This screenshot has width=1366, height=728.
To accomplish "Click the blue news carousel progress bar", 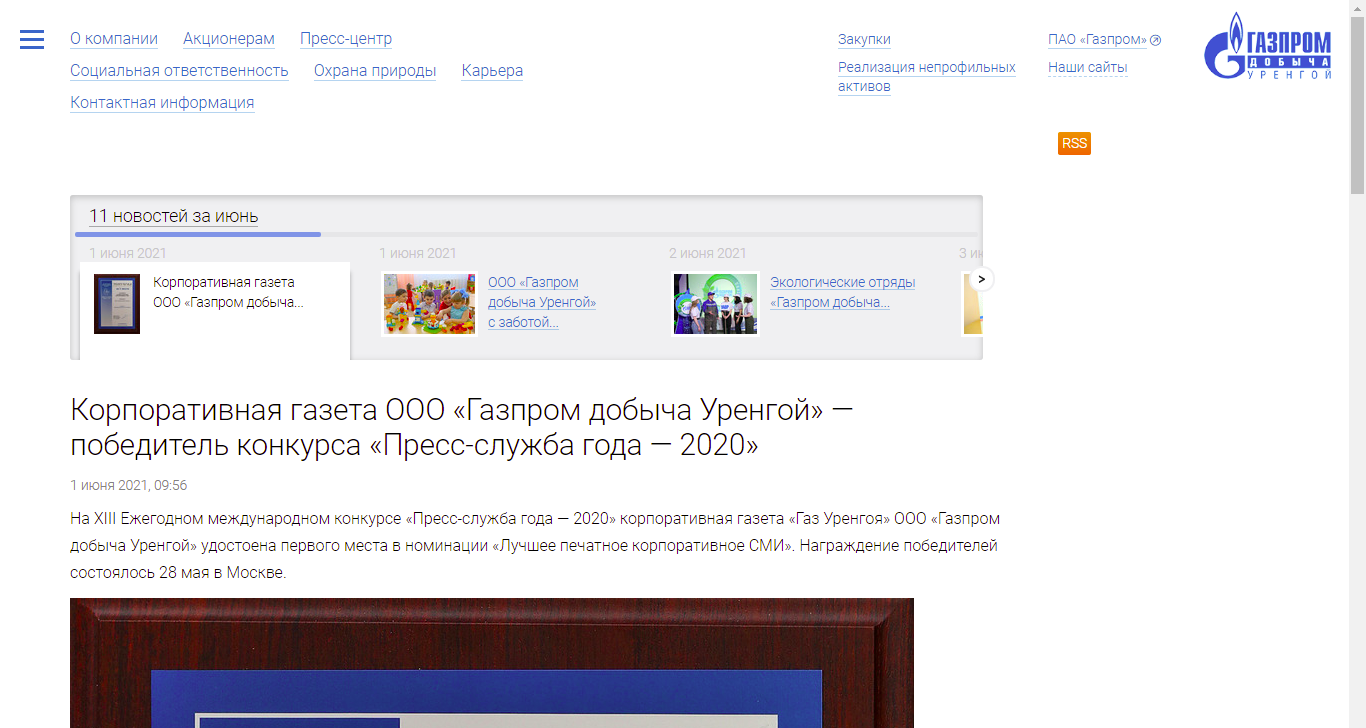I will tap(198, 234).
